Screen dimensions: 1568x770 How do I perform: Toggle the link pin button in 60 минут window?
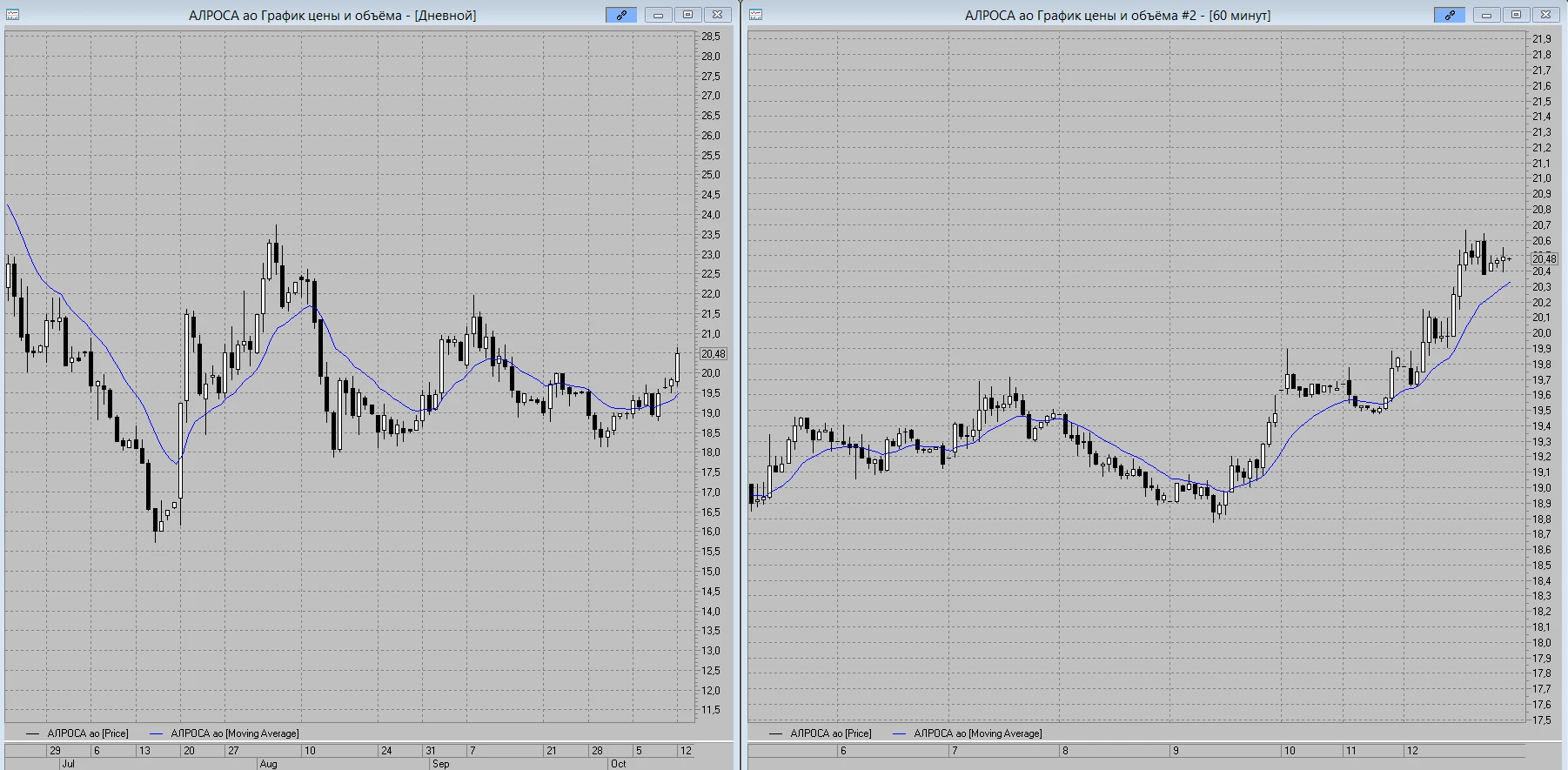pos(1450,15)
